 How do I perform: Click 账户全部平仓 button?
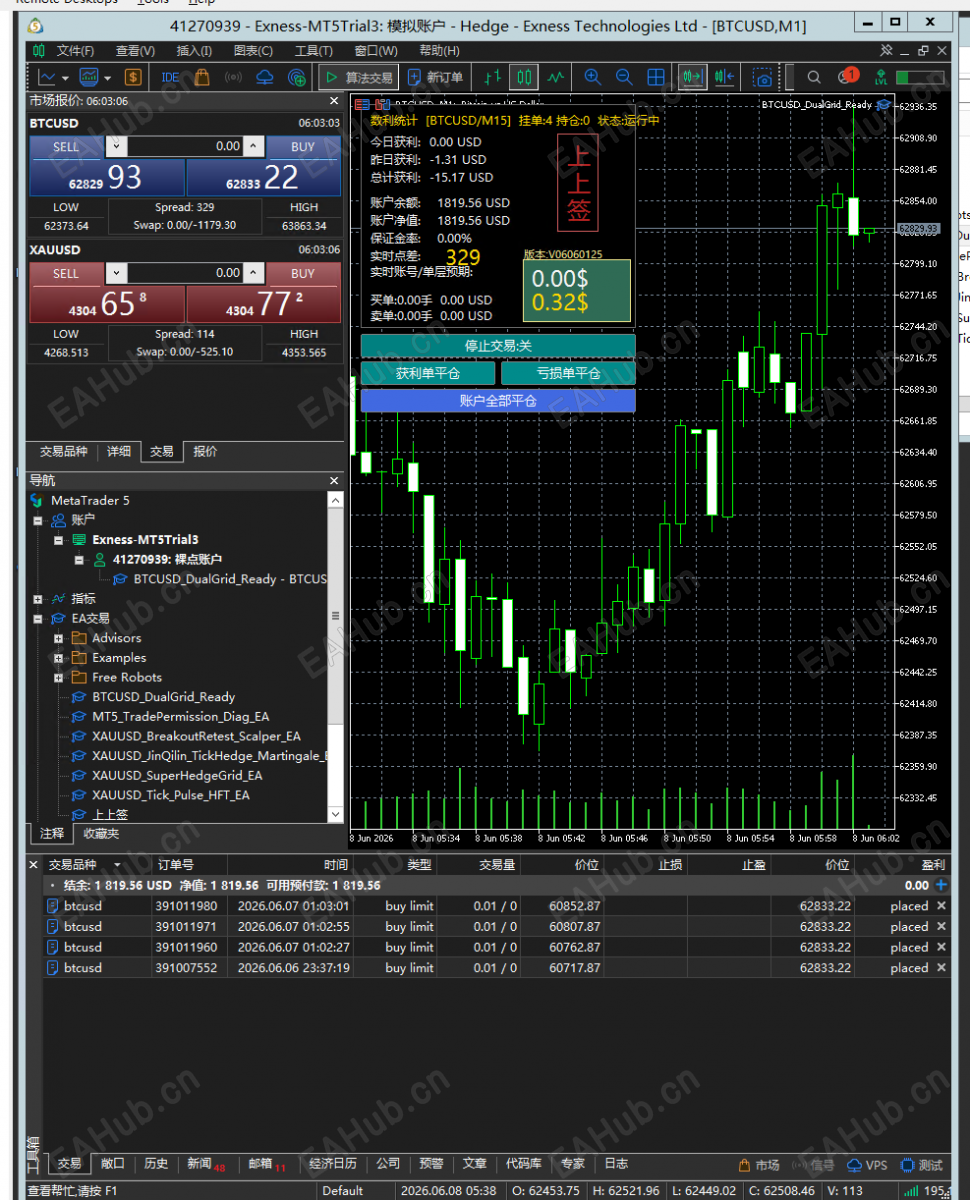[x=498, y=401]
